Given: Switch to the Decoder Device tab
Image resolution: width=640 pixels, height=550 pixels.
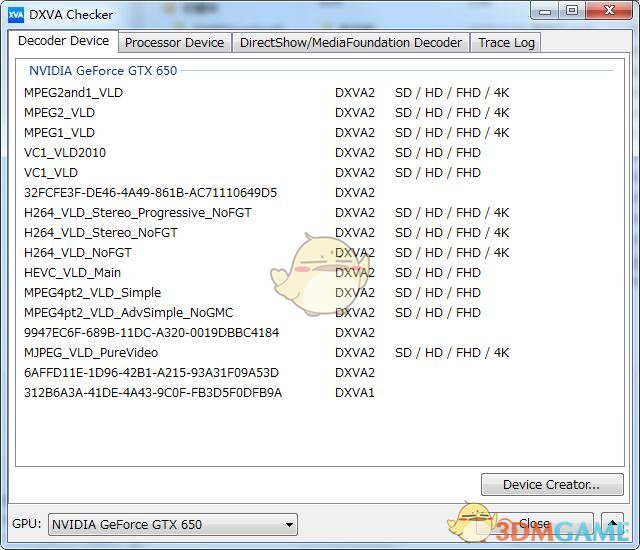Looking at the screenshot, I should 63,41.
